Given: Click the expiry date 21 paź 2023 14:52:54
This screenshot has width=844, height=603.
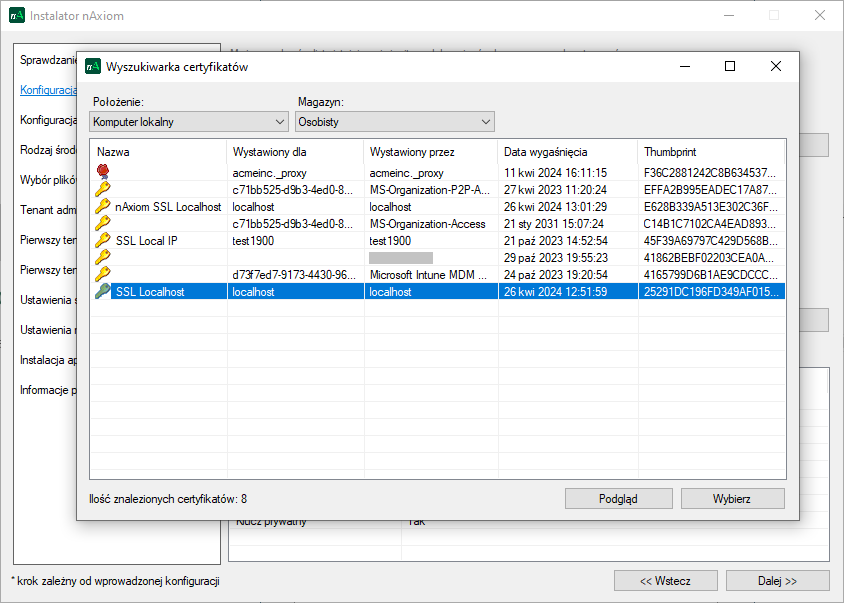Looking at the screenshot, I should tap(555, 241).
